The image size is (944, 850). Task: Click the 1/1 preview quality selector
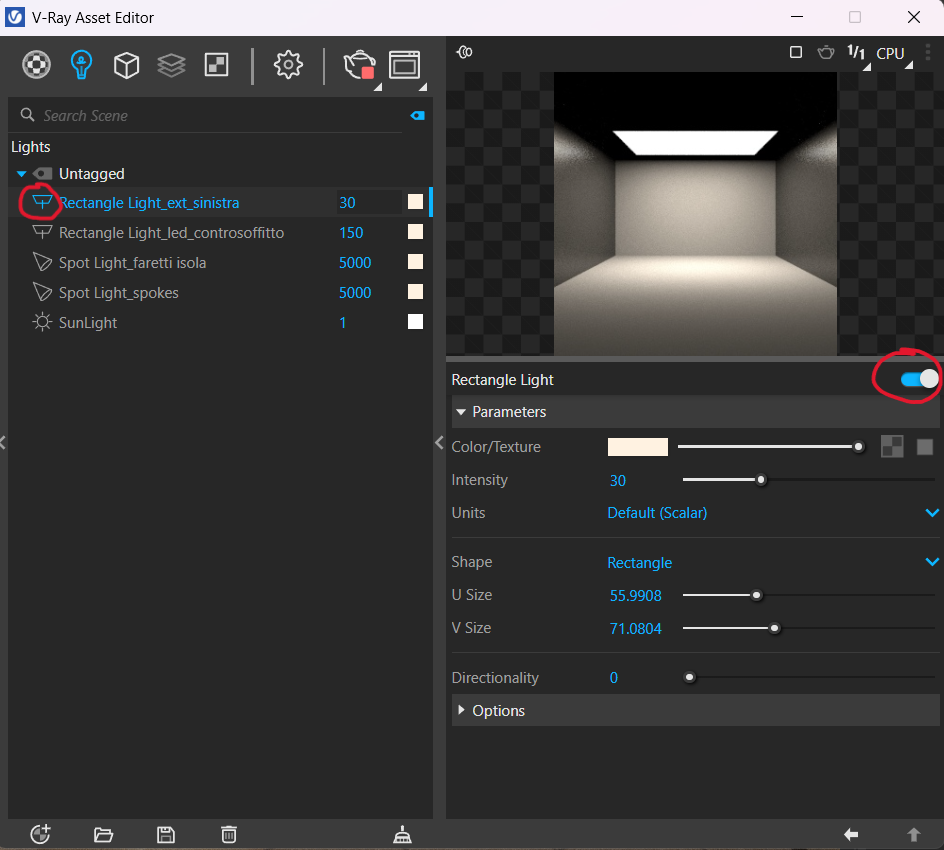856,53
